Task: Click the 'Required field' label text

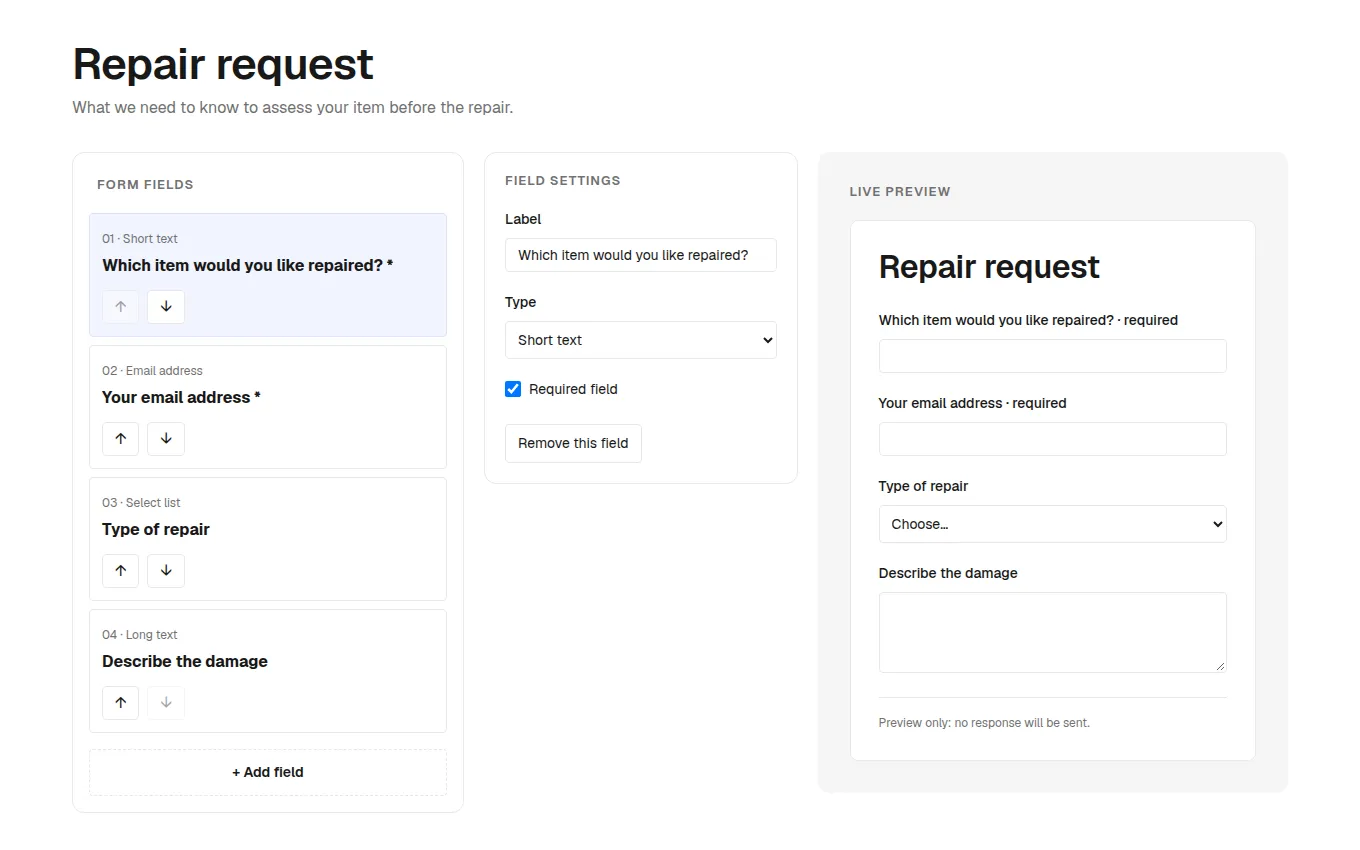Action: pyautogui.click(x=573, y=389)
